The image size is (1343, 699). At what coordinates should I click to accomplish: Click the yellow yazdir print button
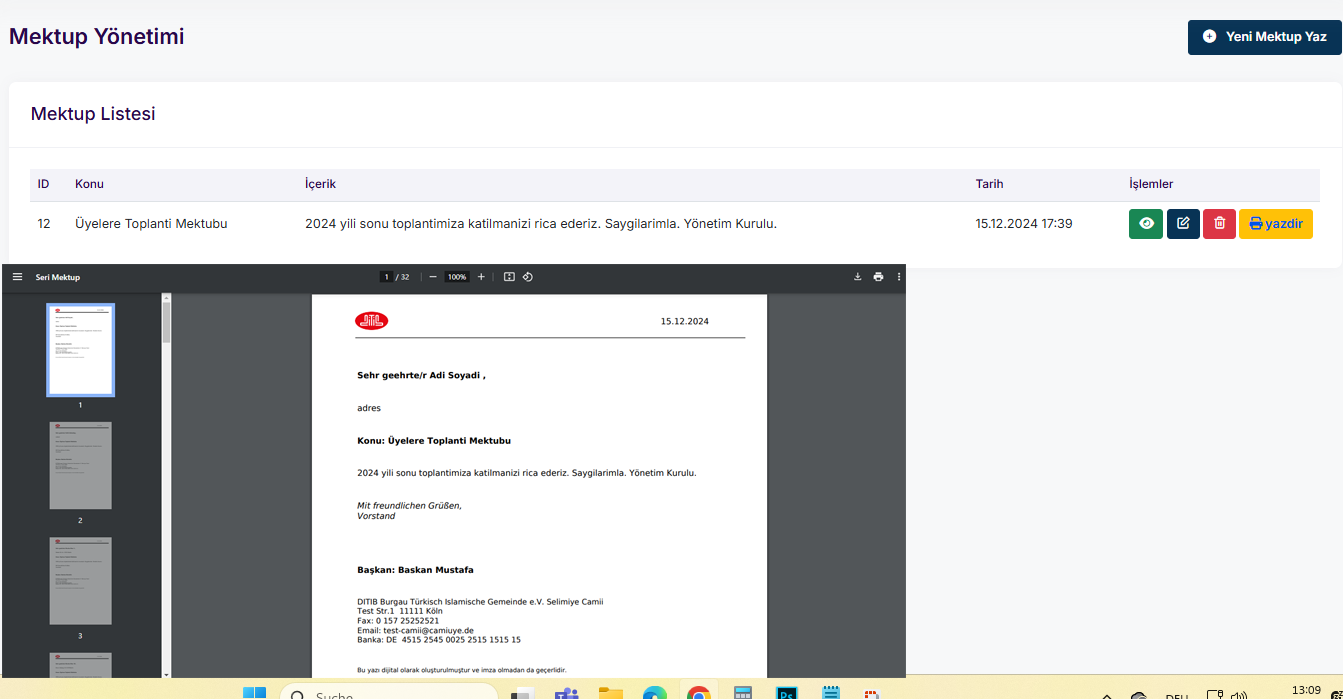pos(1275,224)
